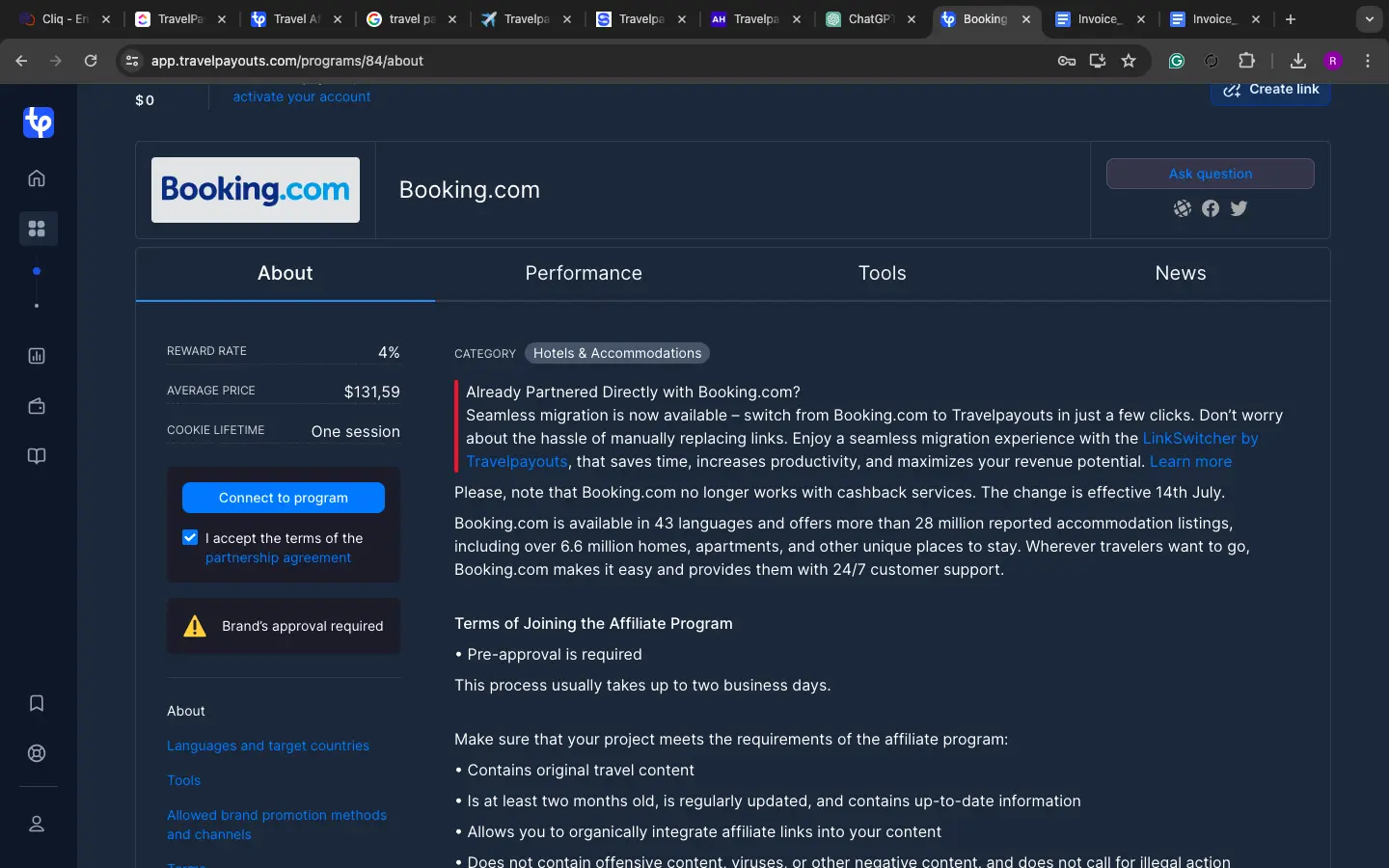Uncheck accept the terms checkbox

pos(190,537)
